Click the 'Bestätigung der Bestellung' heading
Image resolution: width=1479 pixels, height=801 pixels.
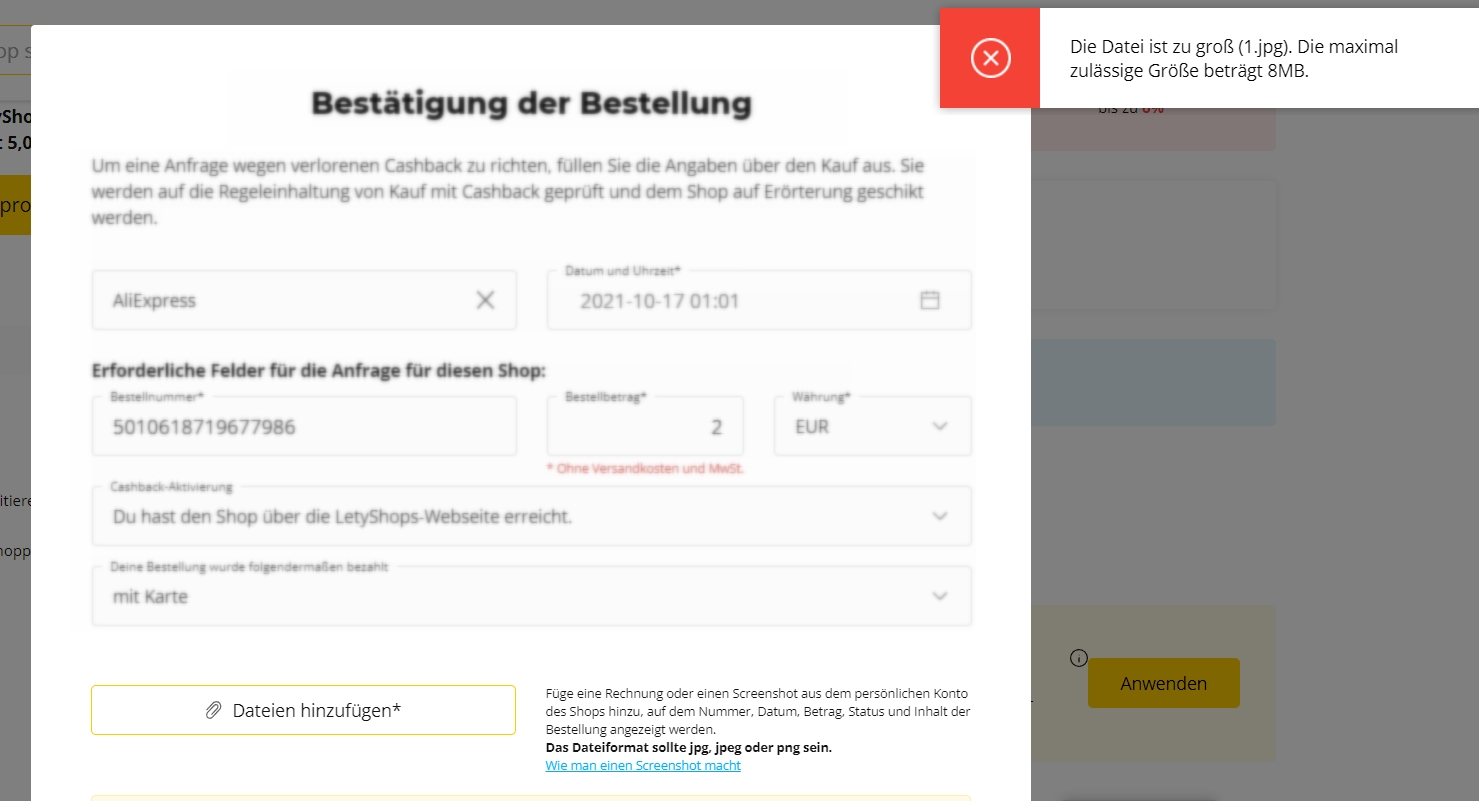point(531,103)
